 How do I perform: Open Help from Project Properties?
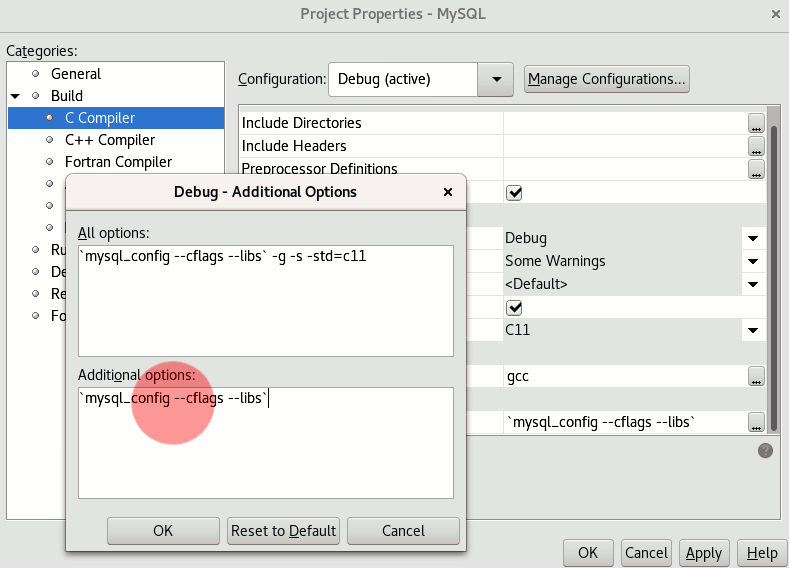pyautogui.click(x=762, y=553)
